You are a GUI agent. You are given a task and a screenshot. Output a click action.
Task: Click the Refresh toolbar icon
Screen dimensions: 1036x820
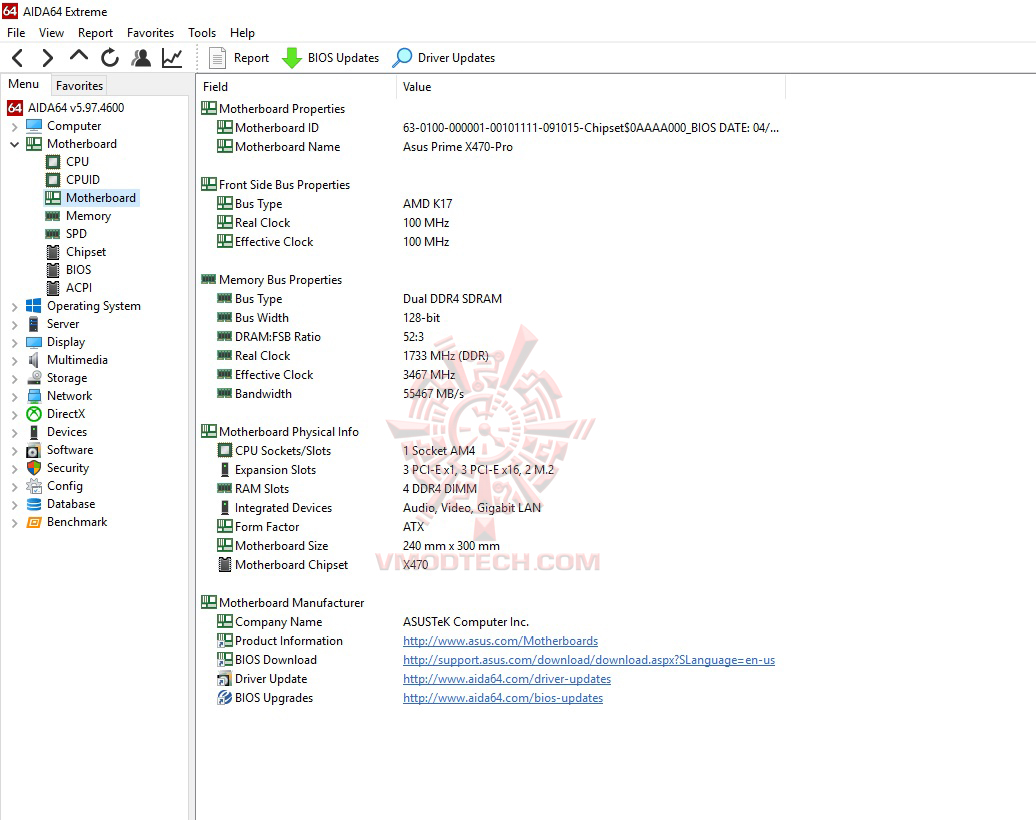pos(110,58)
